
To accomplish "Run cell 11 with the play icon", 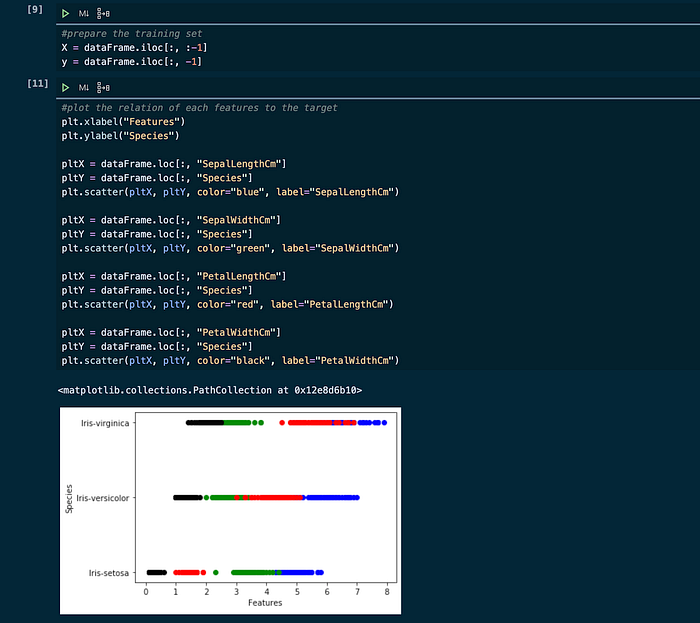I will pyautogui.click(x=66, y=87).
